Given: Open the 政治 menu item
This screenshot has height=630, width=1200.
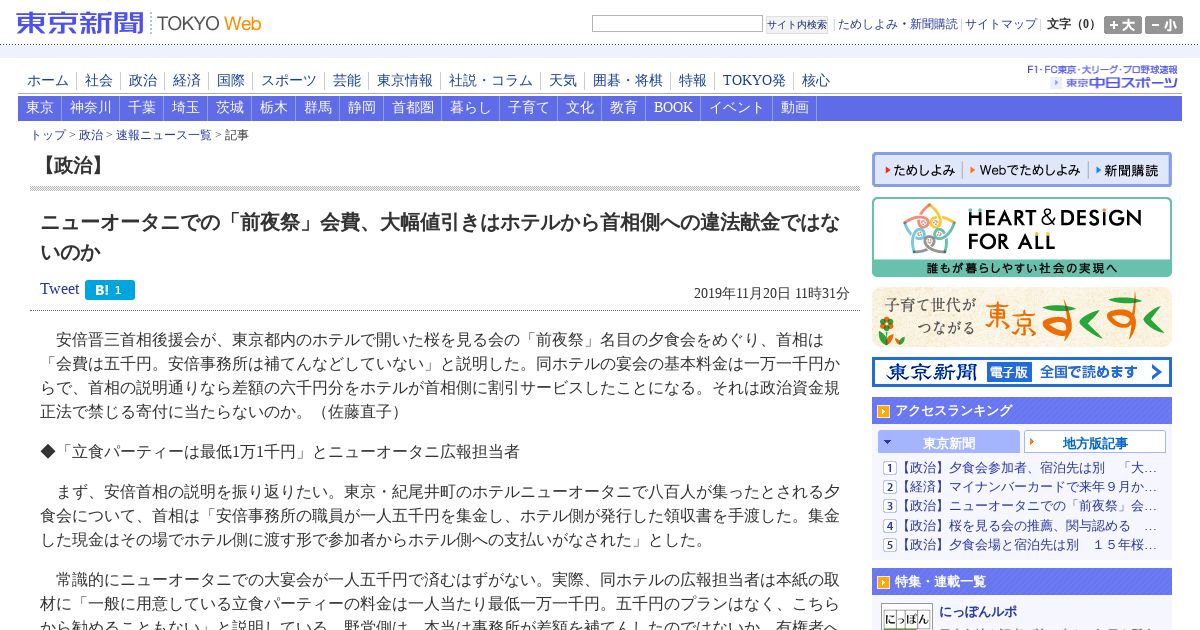Looking at the screenshot, I should click(x=143, y=81).
